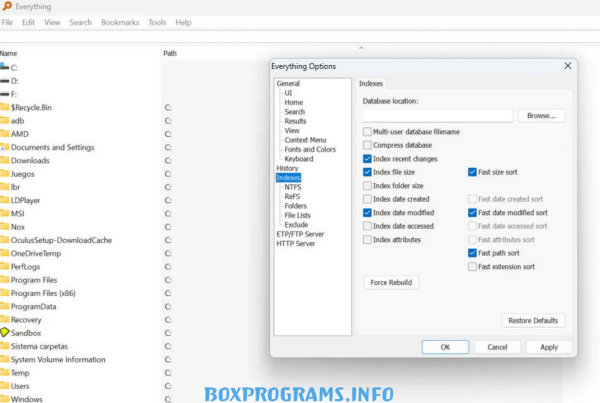Open the File menu
This screenshot has width=600, height=403.
tap(7, 23)
